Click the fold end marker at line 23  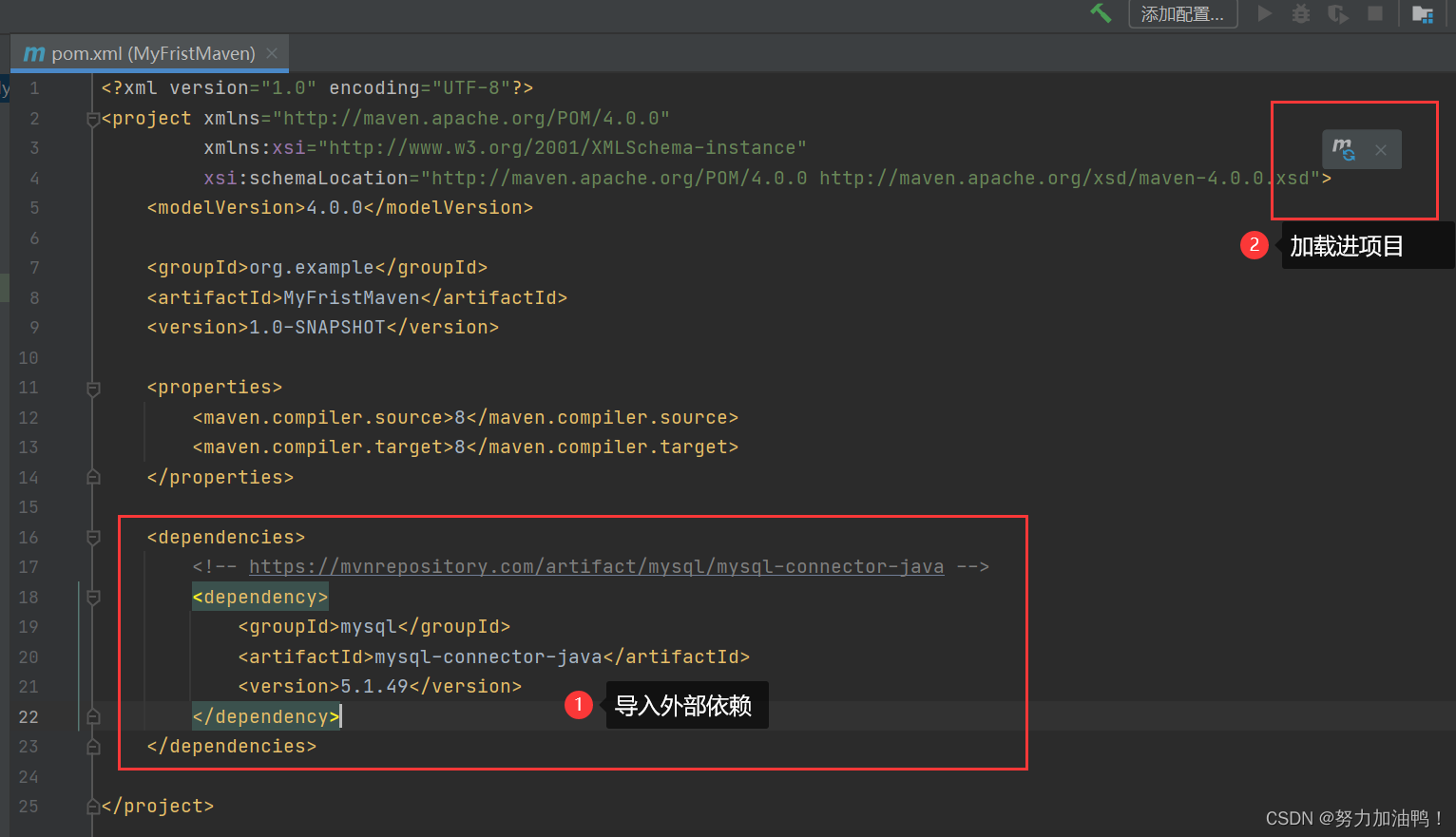coord(93,747)
